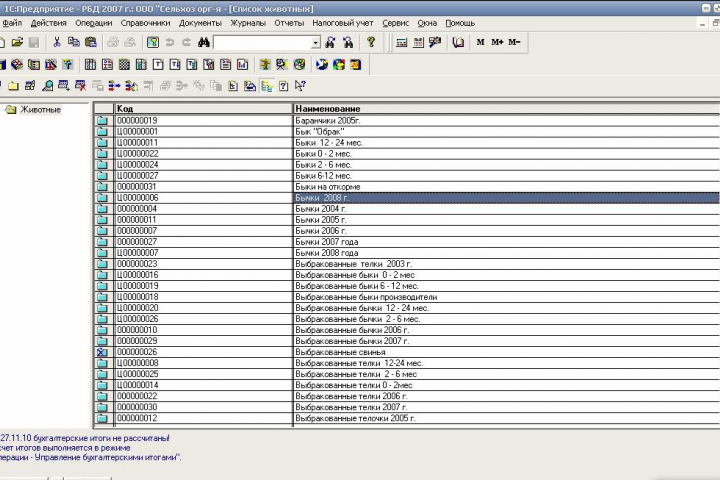The image size is (720, 480).
Task: Click the Paste clipboard icon
Action: pyautogui.click(x=91, y=42)
